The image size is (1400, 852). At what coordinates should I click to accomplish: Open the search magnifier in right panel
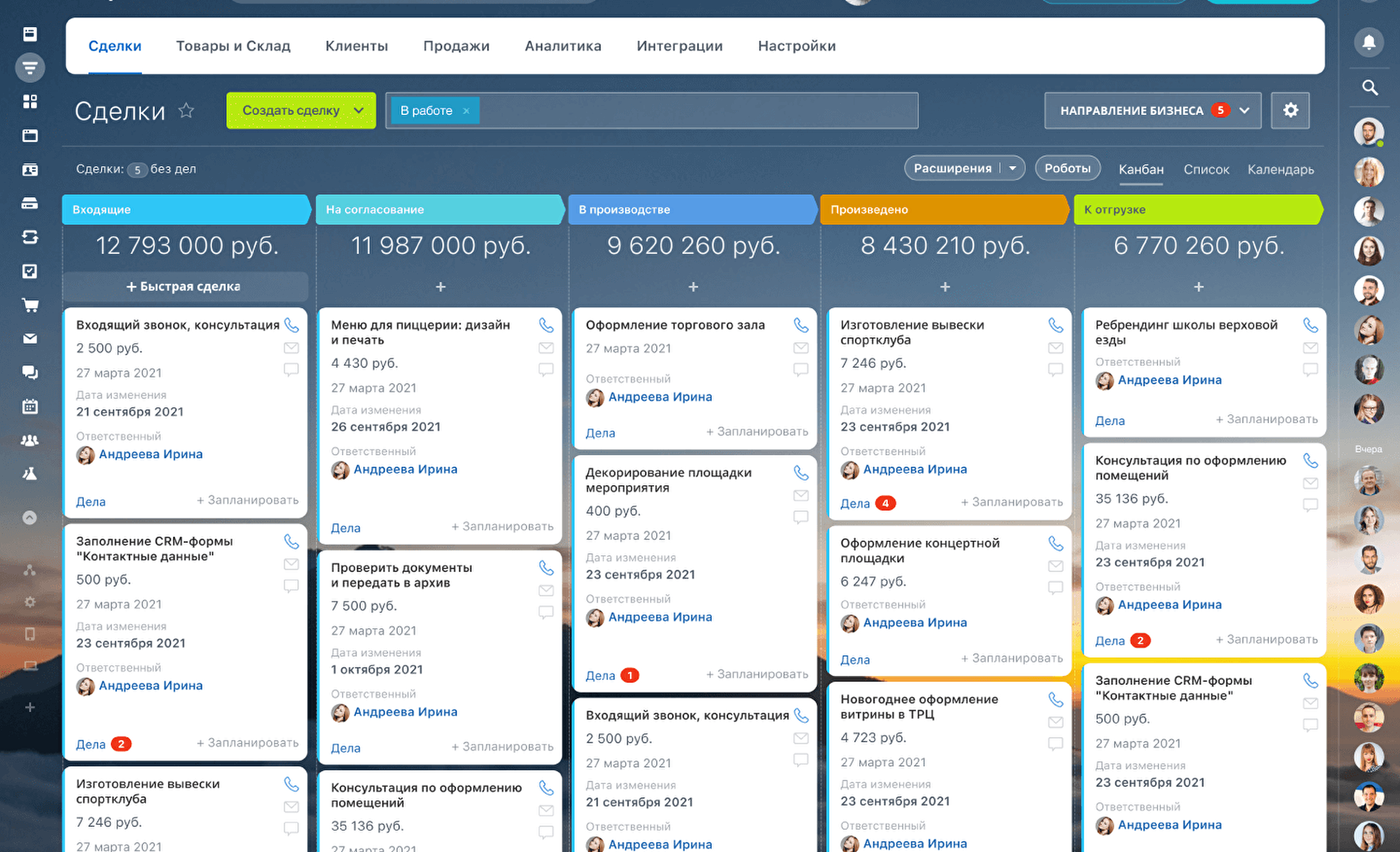tap(1370, 88)
